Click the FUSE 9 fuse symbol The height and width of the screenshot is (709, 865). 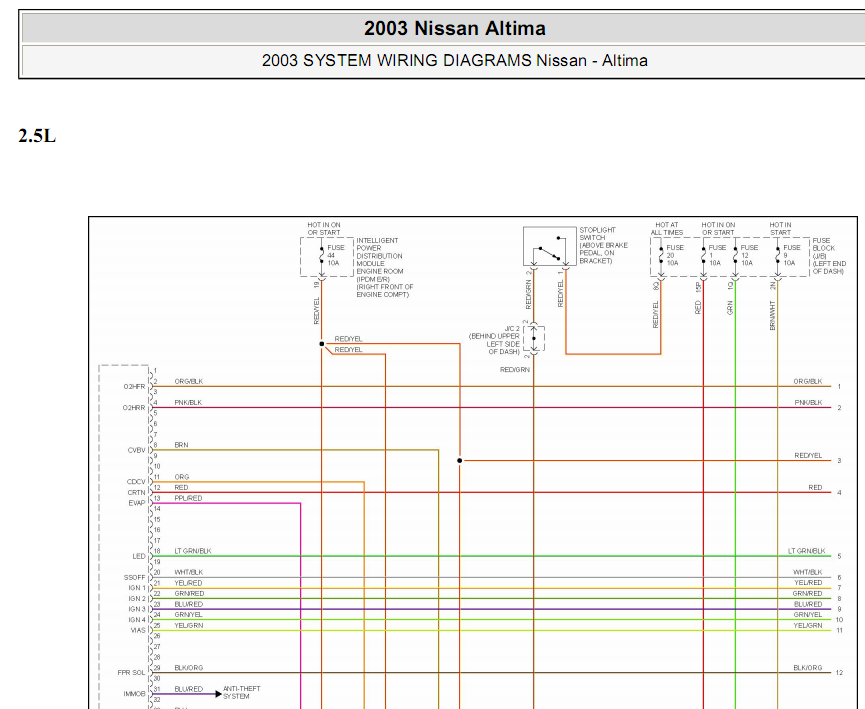[x=778, y=255]
